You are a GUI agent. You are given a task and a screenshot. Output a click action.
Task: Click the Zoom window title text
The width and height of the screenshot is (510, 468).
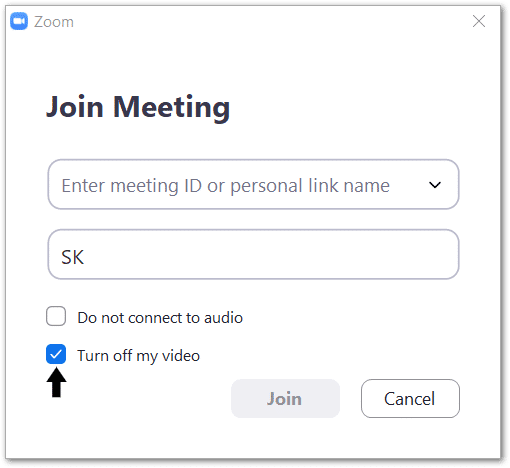click(x=54, y=22)
